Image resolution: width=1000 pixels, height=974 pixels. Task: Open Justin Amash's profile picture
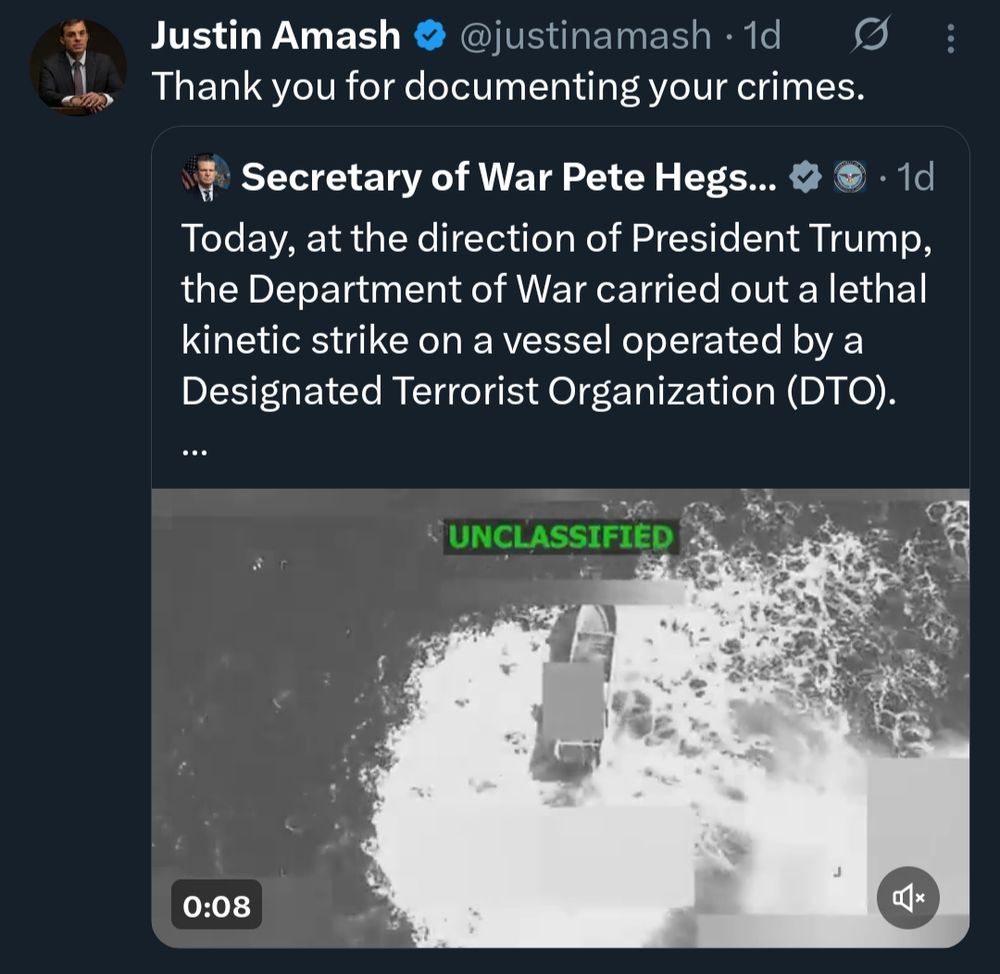(77, 66)
